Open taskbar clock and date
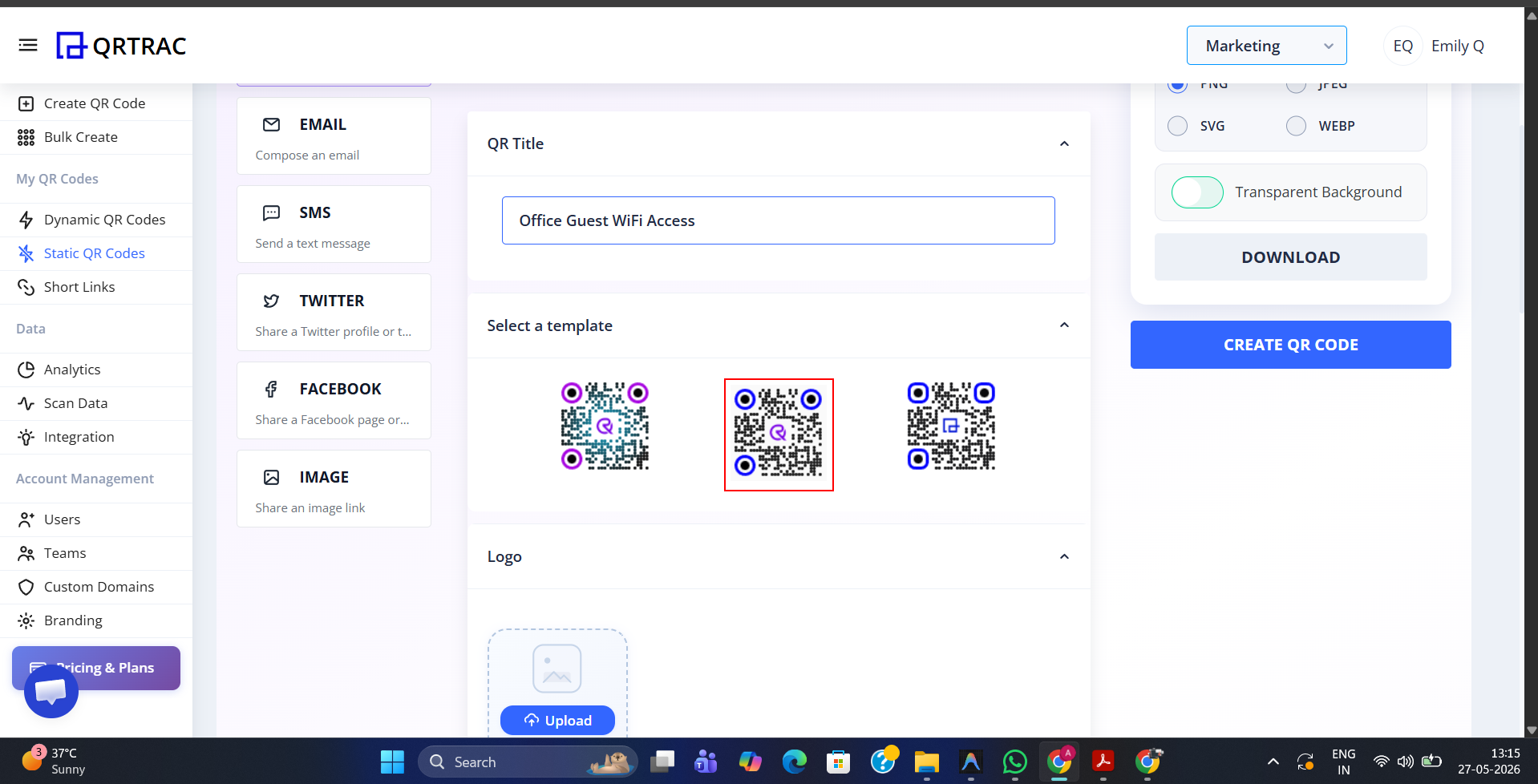This screenshot has width=1538, height=784. (x=1489, y=761)
